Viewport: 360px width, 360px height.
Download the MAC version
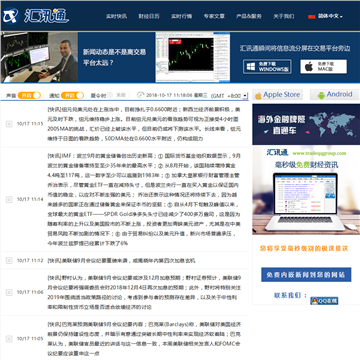(x=323, y=67)
